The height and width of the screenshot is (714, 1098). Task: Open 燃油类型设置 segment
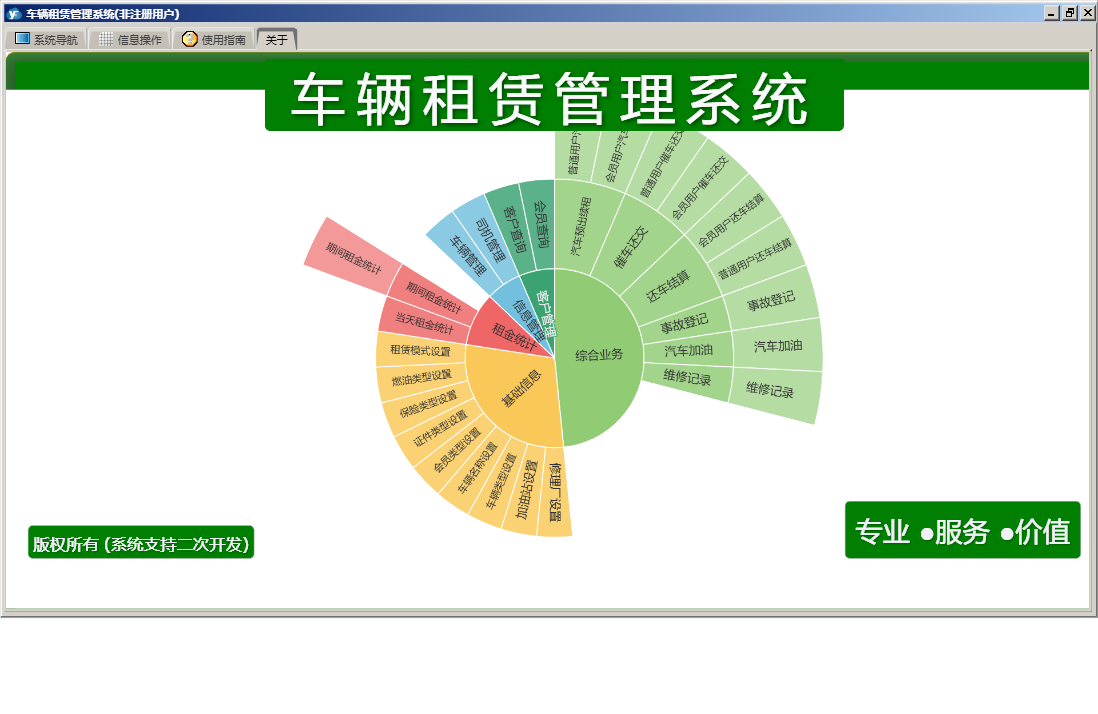pos(422,379)
